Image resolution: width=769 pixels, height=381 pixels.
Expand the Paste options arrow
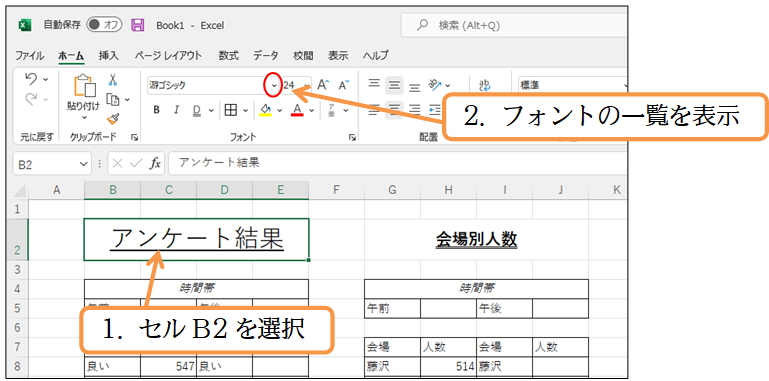[84, 118]
